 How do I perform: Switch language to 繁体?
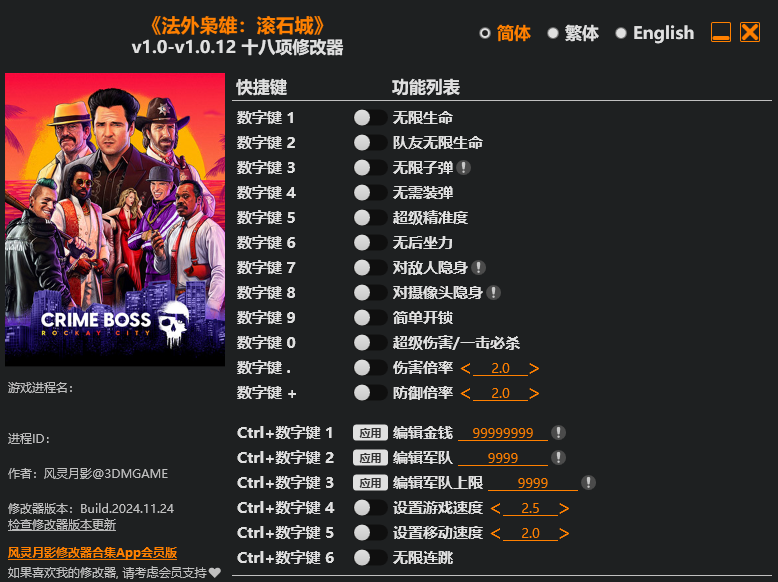[x=573, y=33]
